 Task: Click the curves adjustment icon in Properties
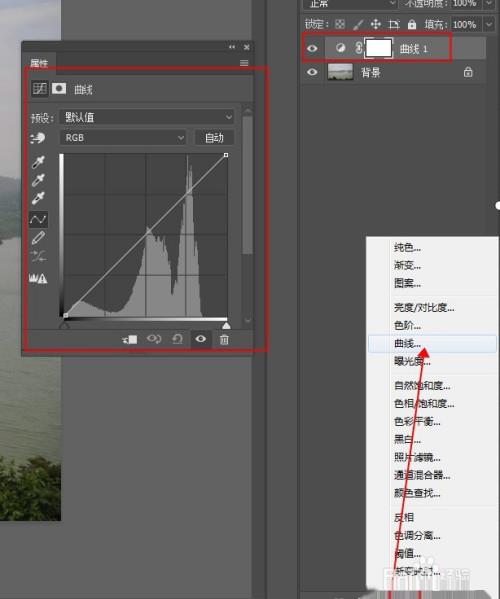click(x=39, y=89)
